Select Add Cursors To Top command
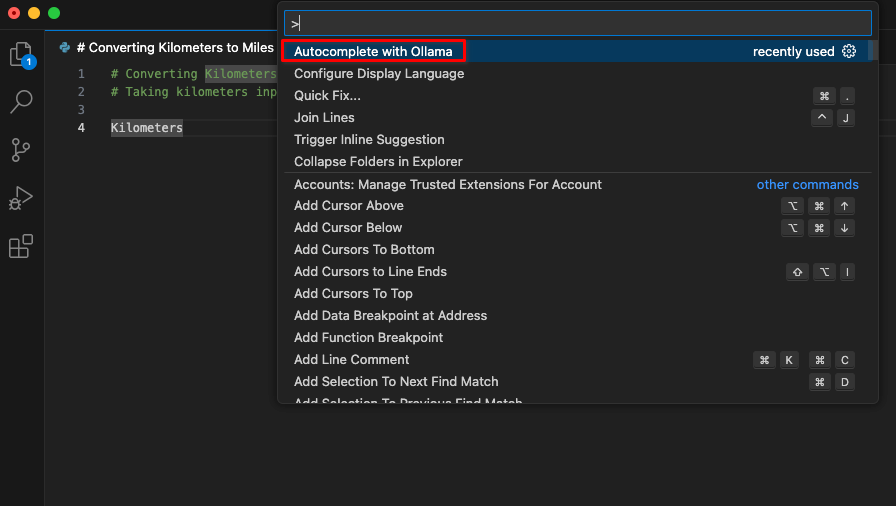 pos(578,294)
